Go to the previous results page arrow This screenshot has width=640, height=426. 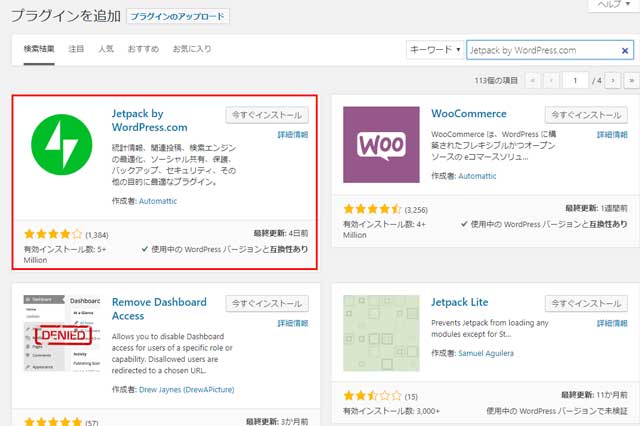click(551, 80)
